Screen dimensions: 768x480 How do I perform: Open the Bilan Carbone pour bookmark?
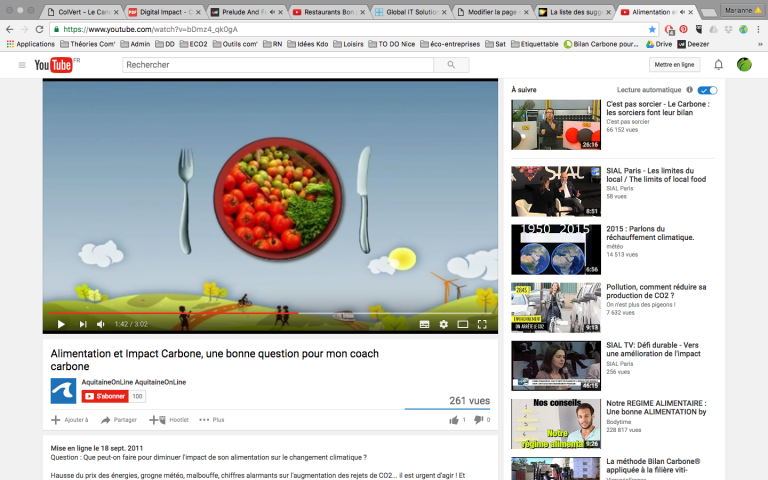point(601,44)
